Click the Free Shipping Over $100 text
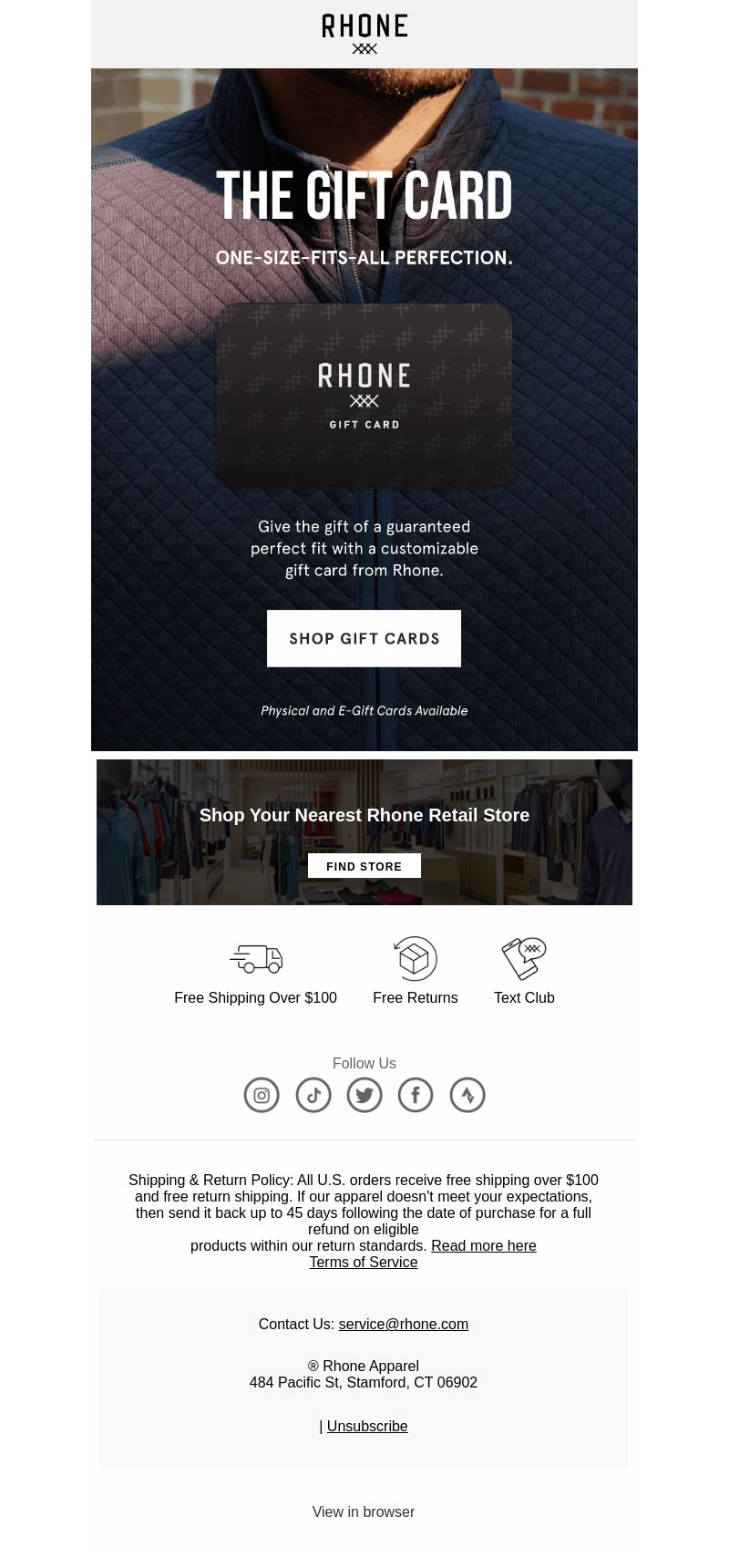 click(x=256, y=997)
